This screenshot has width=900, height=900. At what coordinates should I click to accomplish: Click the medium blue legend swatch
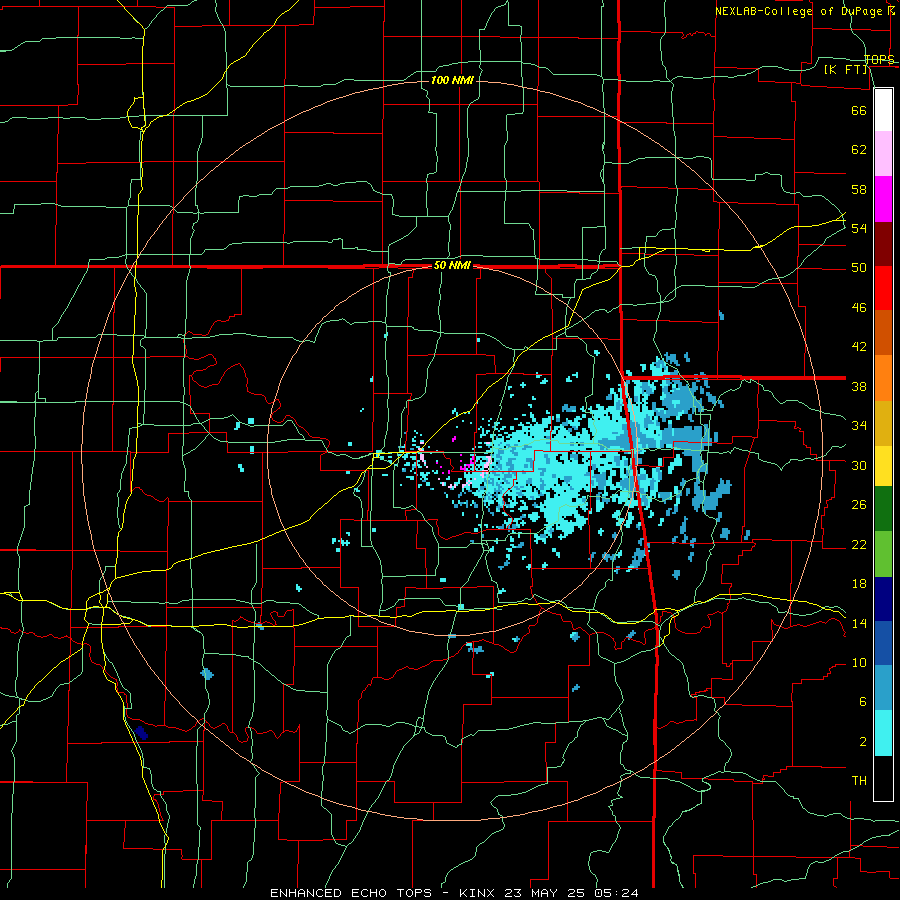(x=883, y=643)
